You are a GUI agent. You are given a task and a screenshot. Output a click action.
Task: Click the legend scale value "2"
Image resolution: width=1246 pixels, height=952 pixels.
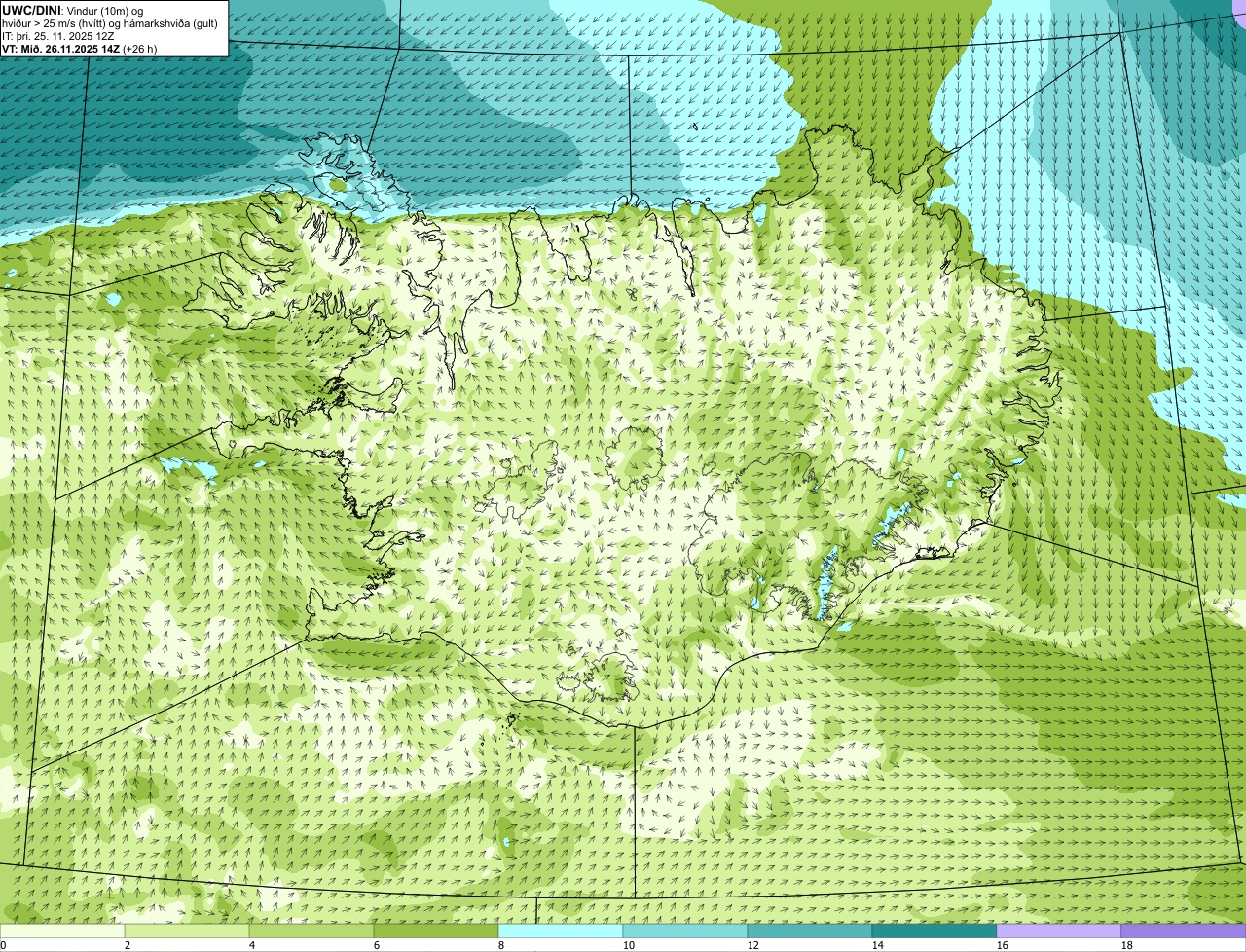128,945
